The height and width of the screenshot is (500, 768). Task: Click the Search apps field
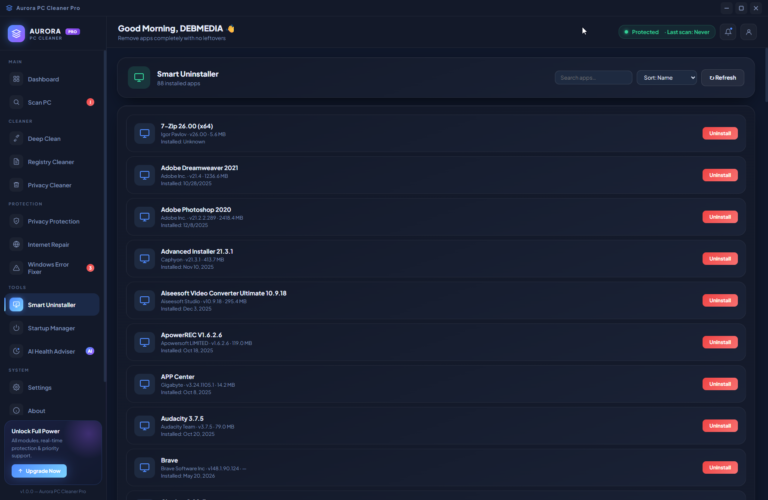click(x=593, y=77)
